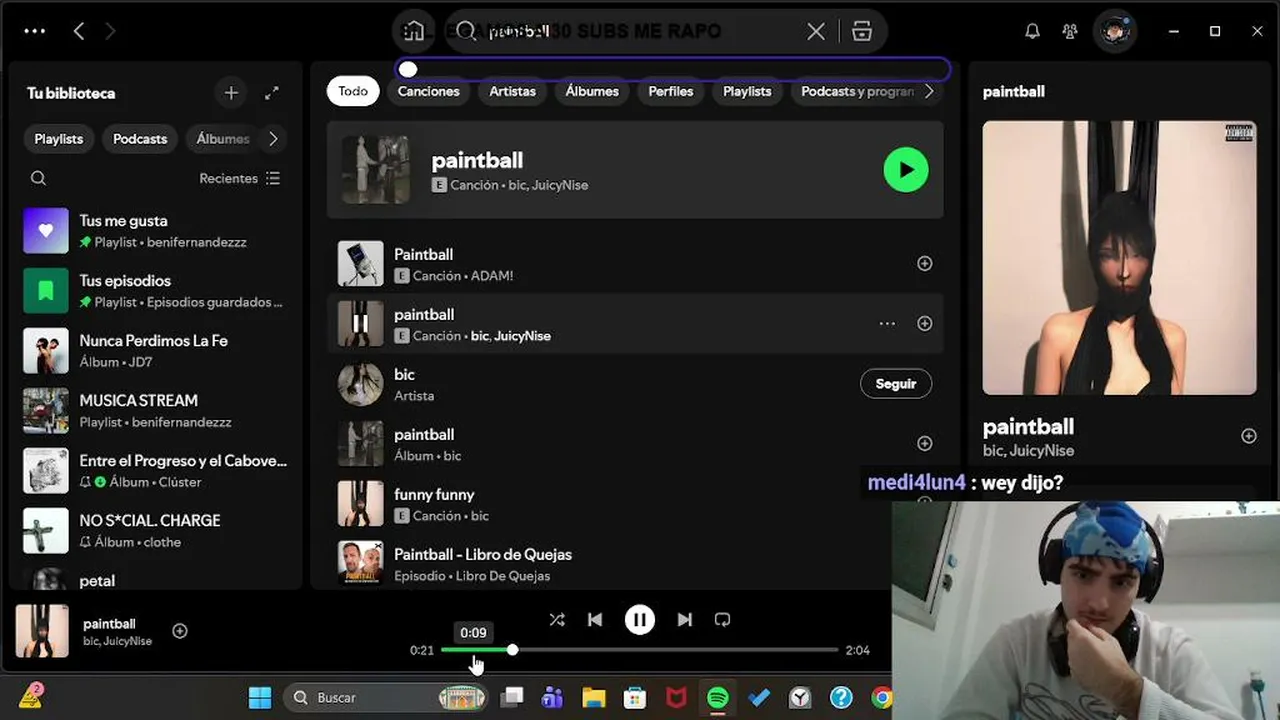This screenshot has width=1280, height=720.
Task: Show more search filter tabs
Action: [x=929, y=91]
